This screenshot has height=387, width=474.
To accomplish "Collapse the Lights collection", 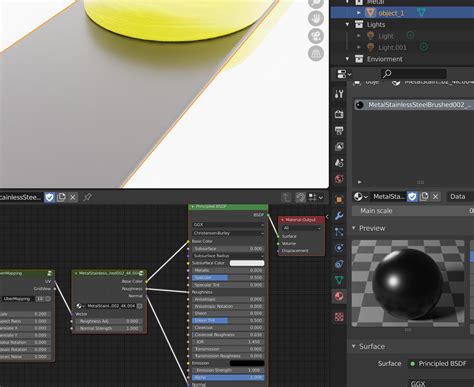I will pyautogui.click(x=347, y=24).
